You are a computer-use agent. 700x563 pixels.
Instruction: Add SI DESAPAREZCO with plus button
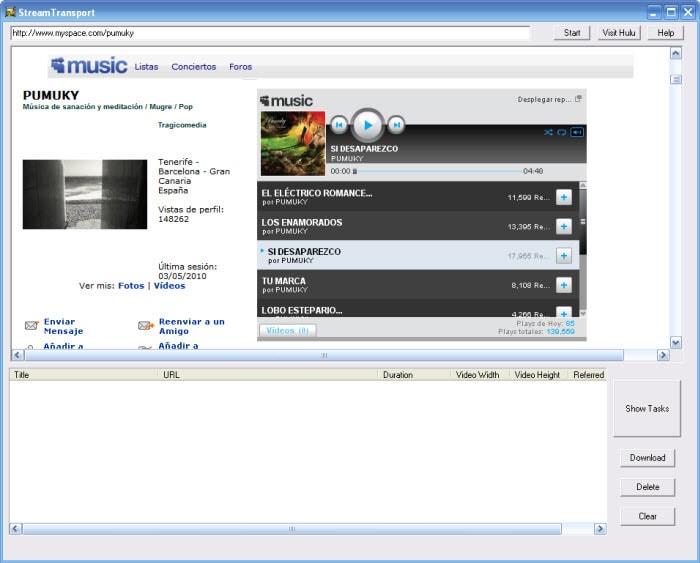(x=564, y=256)
